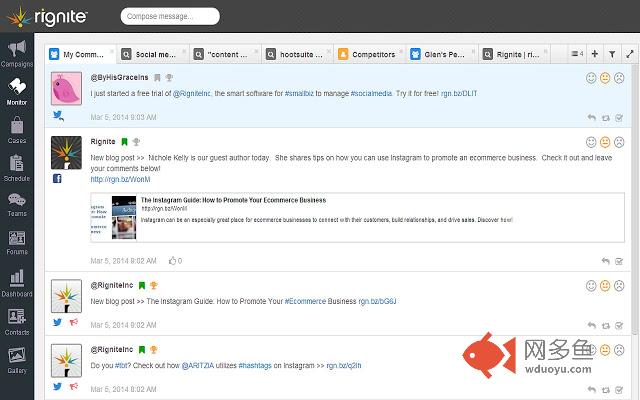
Task: Mark Rignite Facebook post sad sentiment
Action: [x=619, y=142]
